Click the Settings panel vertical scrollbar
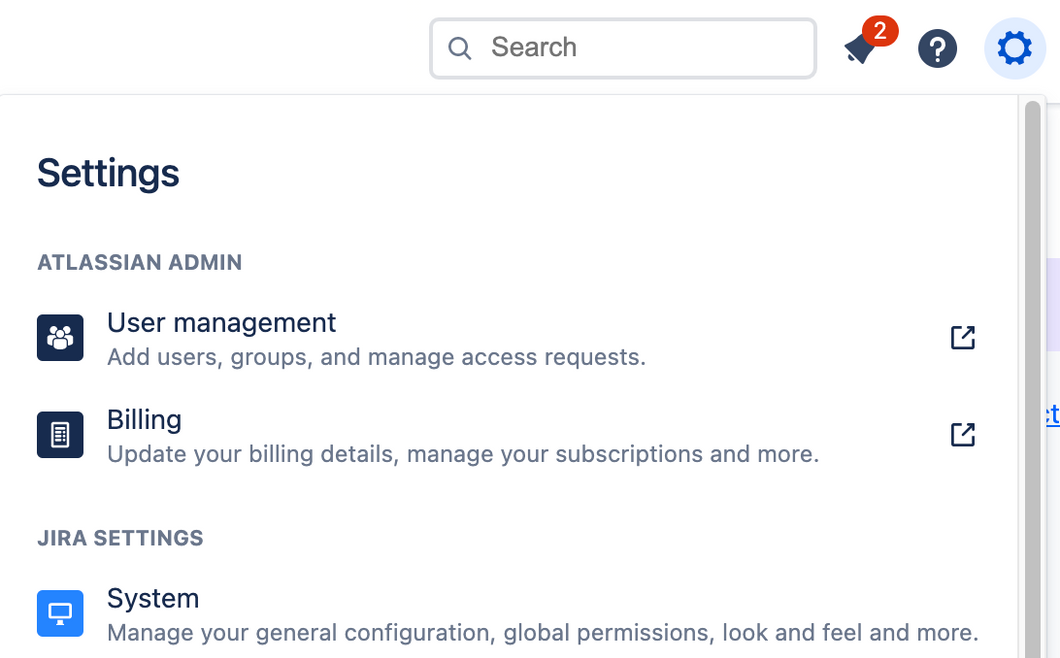Viewport: 1060px width, 658px height. (1032, 380)
